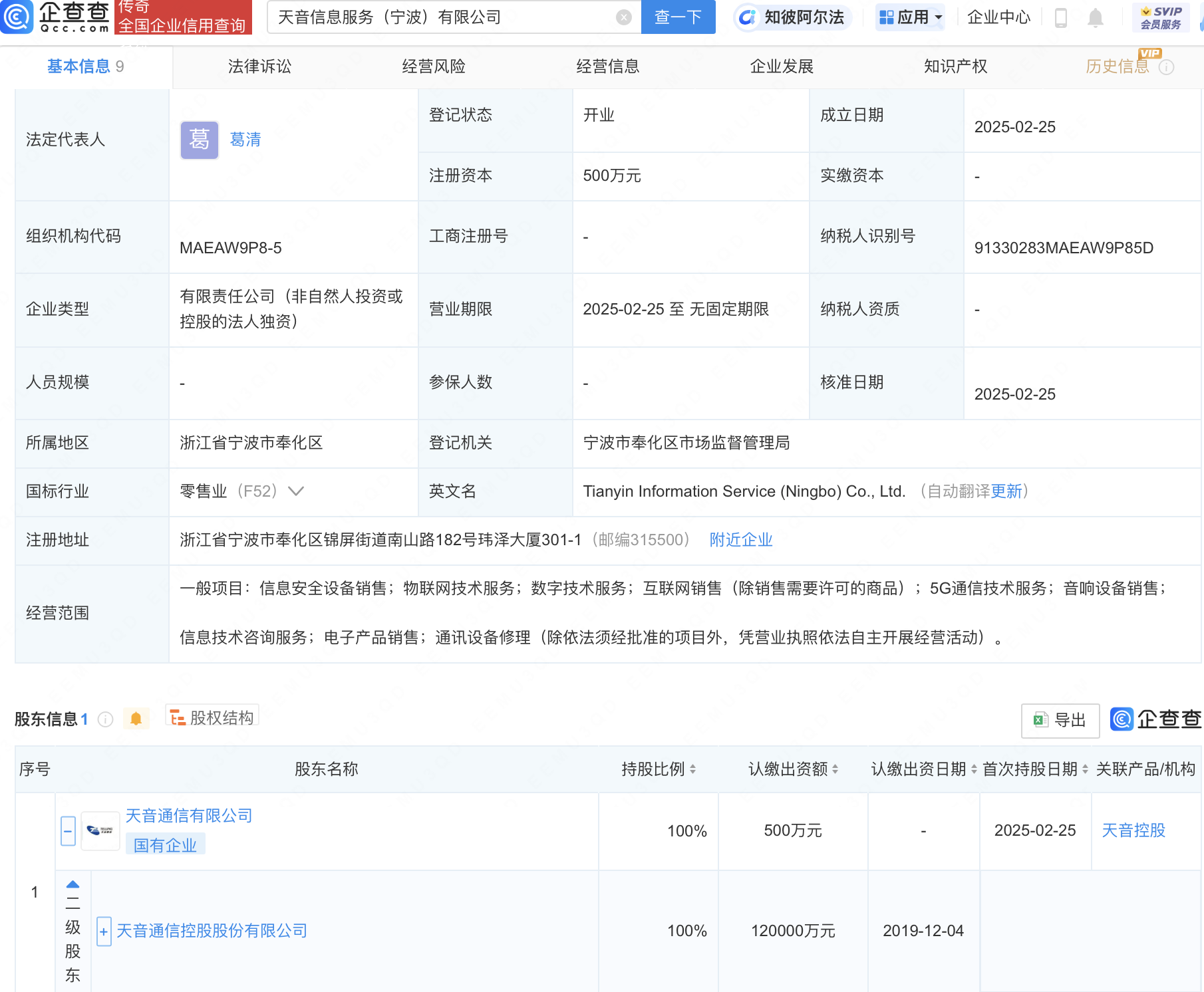Open the 应用 dropdown menu
1204x992 pixels.
pos(911,17)
